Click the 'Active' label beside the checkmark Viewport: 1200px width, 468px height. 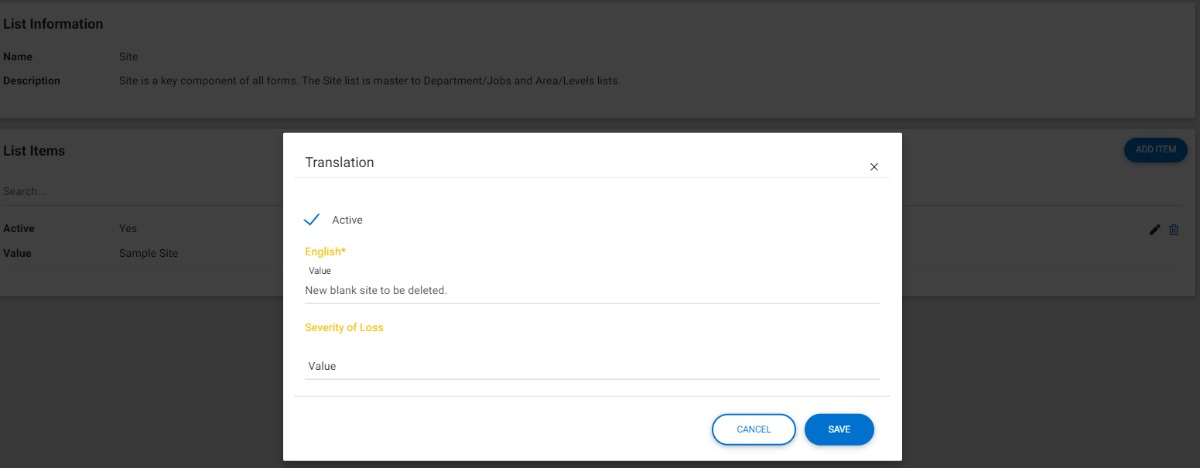(x=347, y=220)
